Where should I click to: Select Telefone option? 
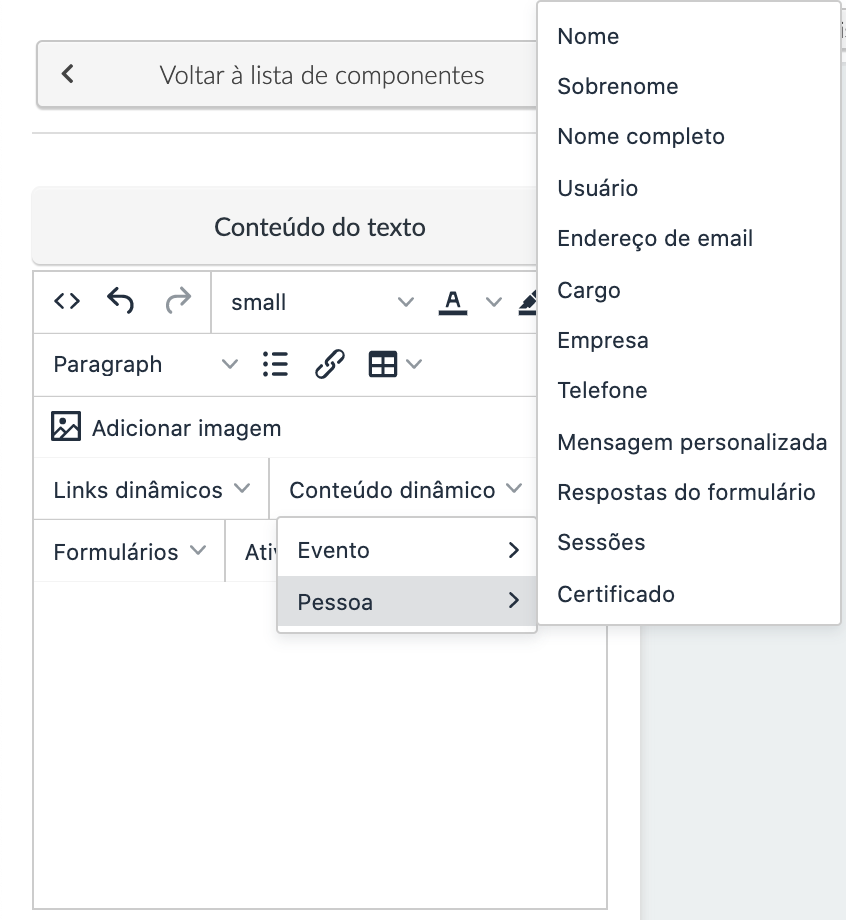[689, 390]
